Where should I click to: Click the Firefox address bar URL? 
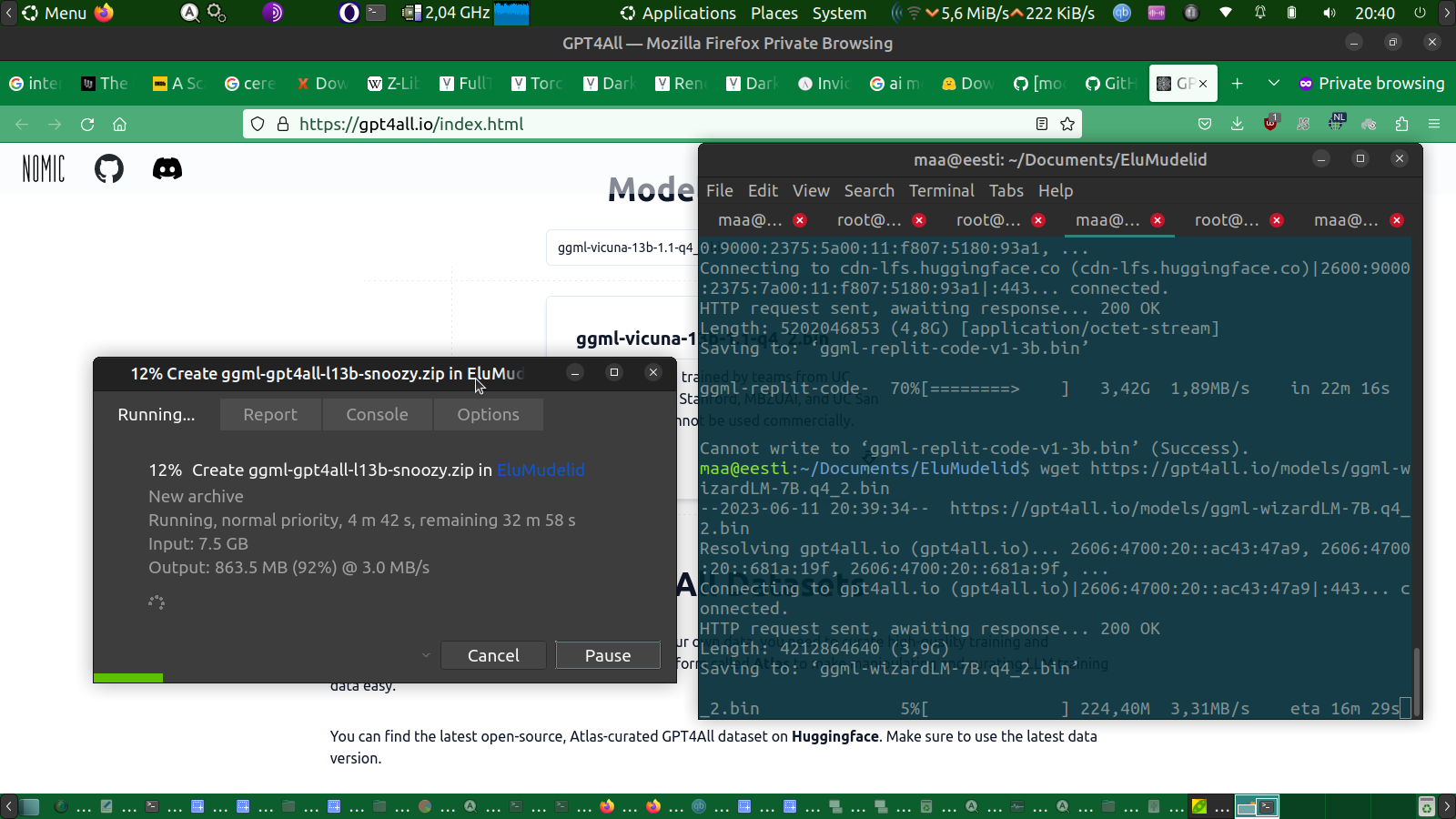(x=411, y=124)
